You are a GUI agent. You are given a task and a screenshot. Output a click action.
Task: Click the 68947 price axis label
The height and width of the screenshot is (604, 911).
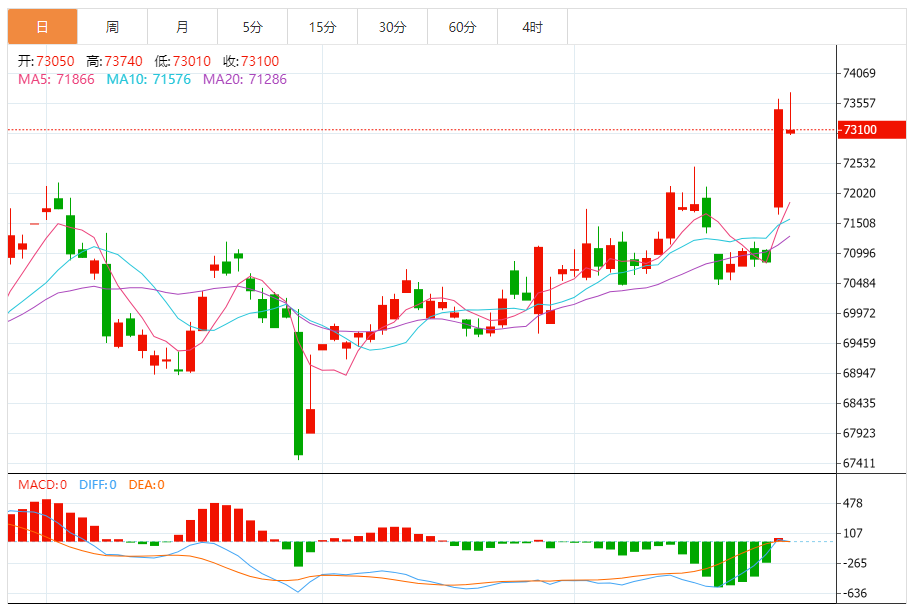point(859,373)
